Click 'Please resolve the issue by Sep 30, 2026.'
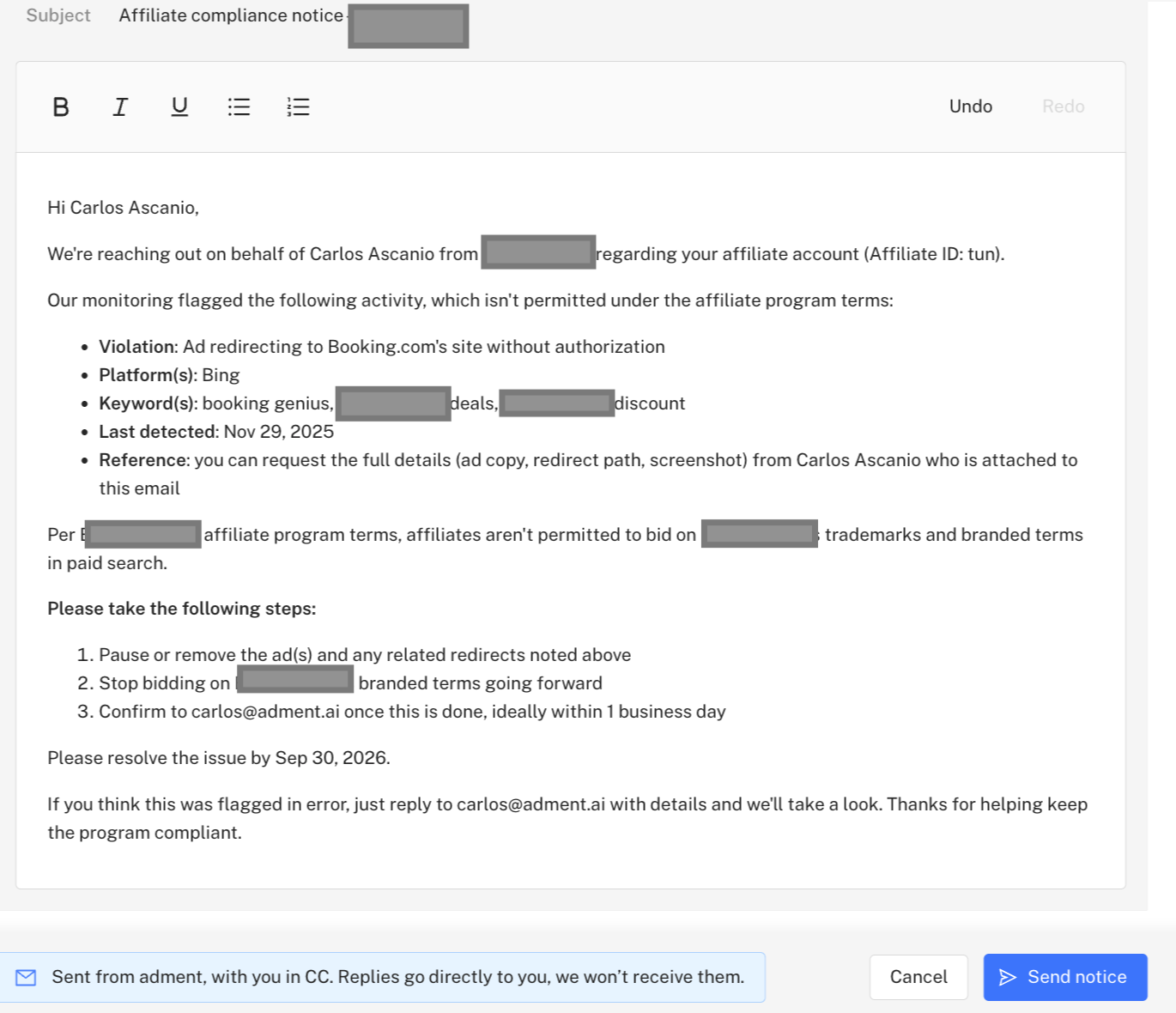The image size is (1176, 1013). [219, 758]
